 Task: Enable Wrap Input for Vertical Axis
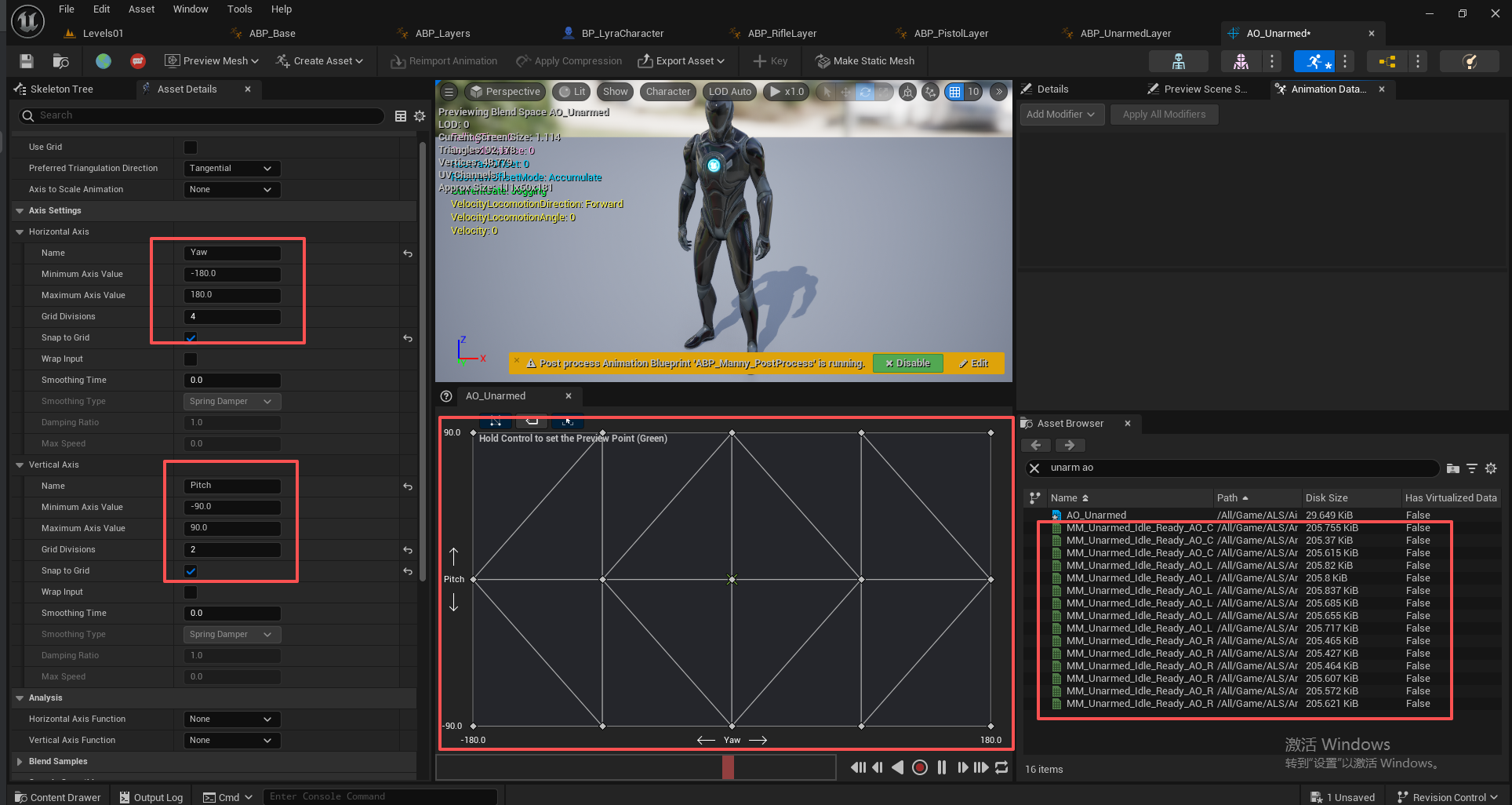tap(191, 592)
